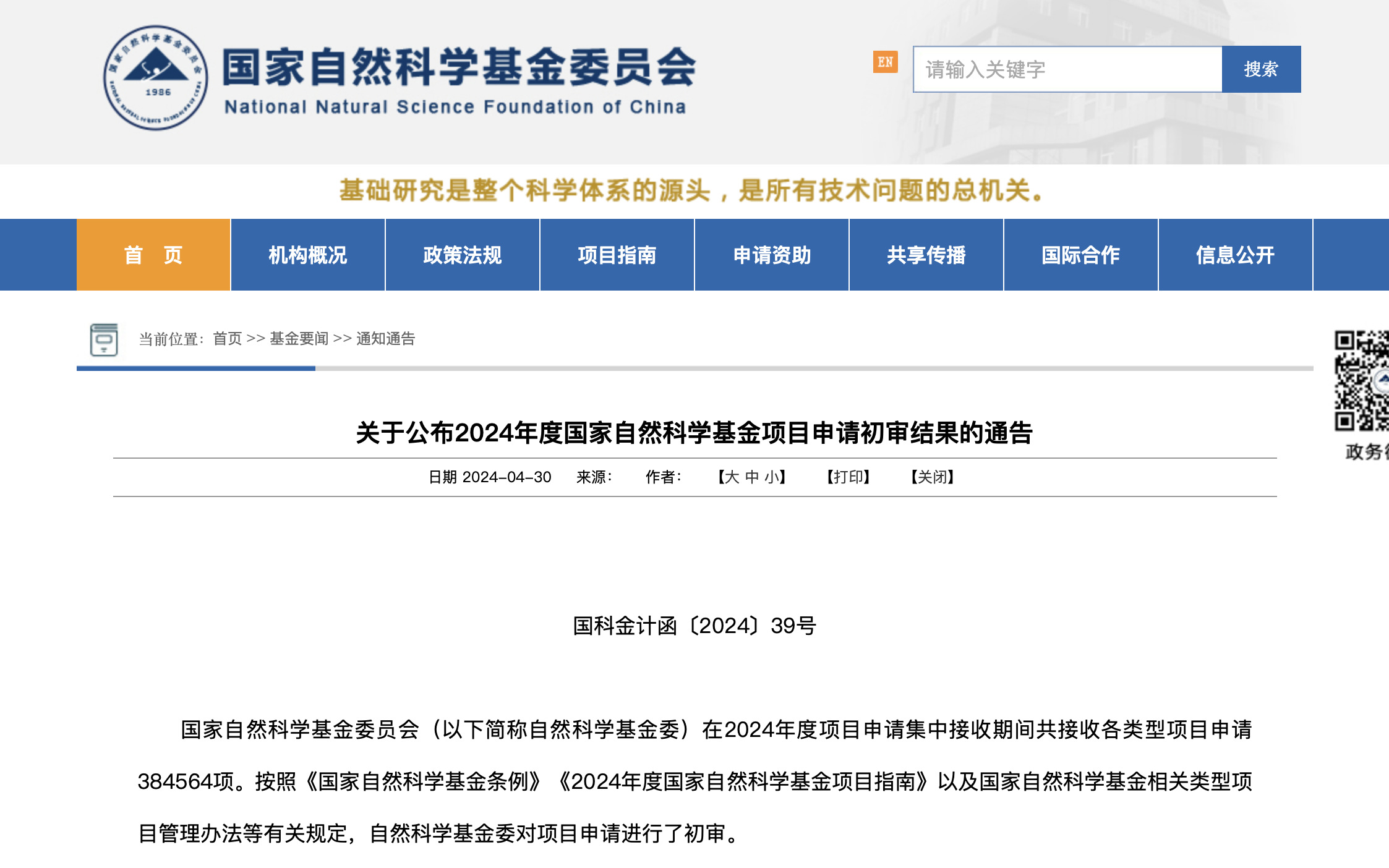Open the EN English version icon
The image size is (1389, 868).
point(886,62)
